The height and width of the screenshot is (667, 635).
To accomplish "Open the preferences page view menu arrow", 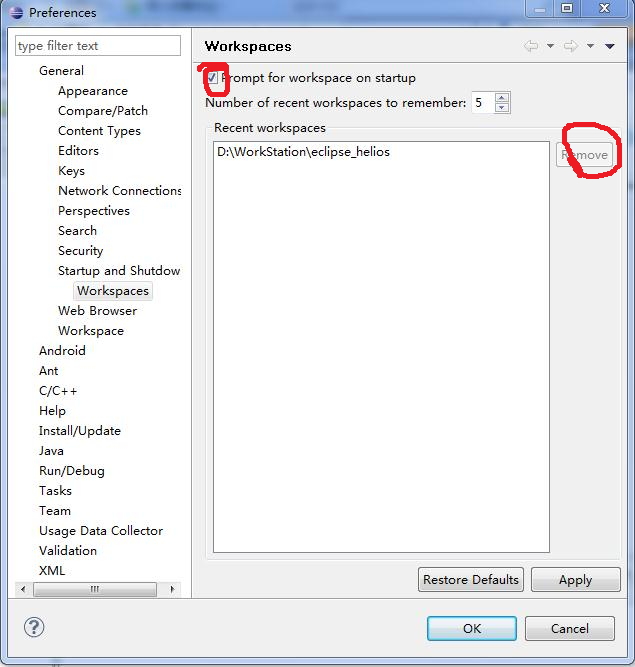I will tap(610, 46).
